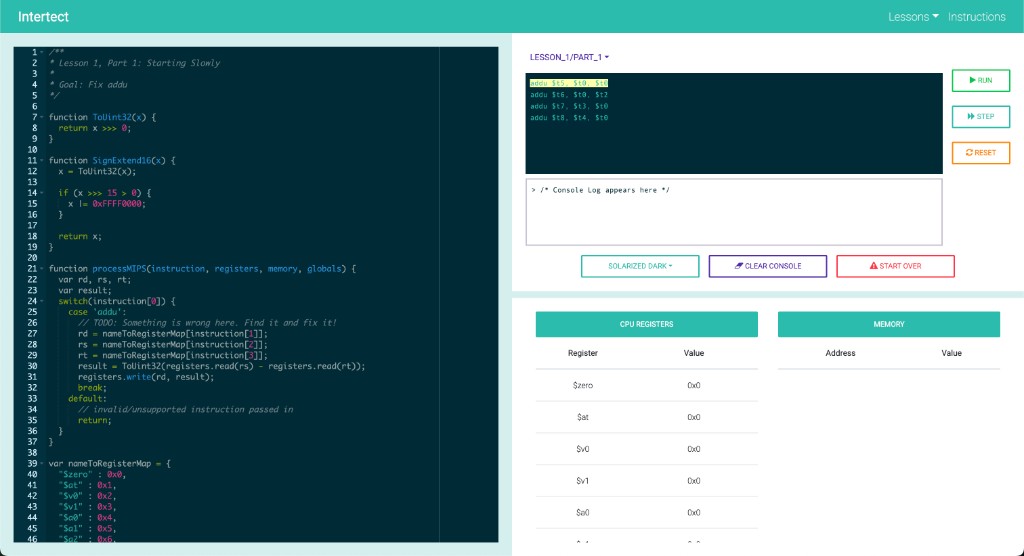Click the $zero register row name
Viewport: 1024px width, 556px height.
tap(583, 385)
